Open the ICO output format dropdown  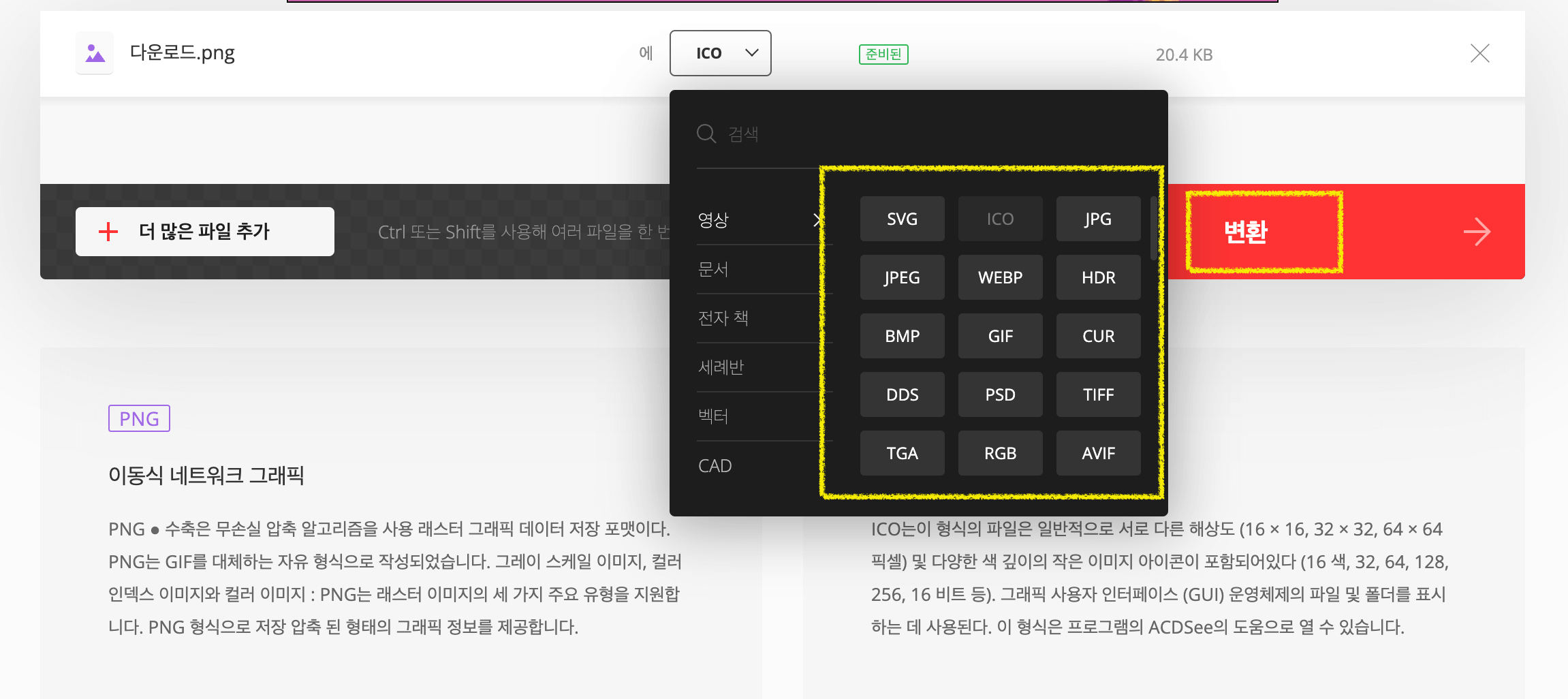[720, 52]
